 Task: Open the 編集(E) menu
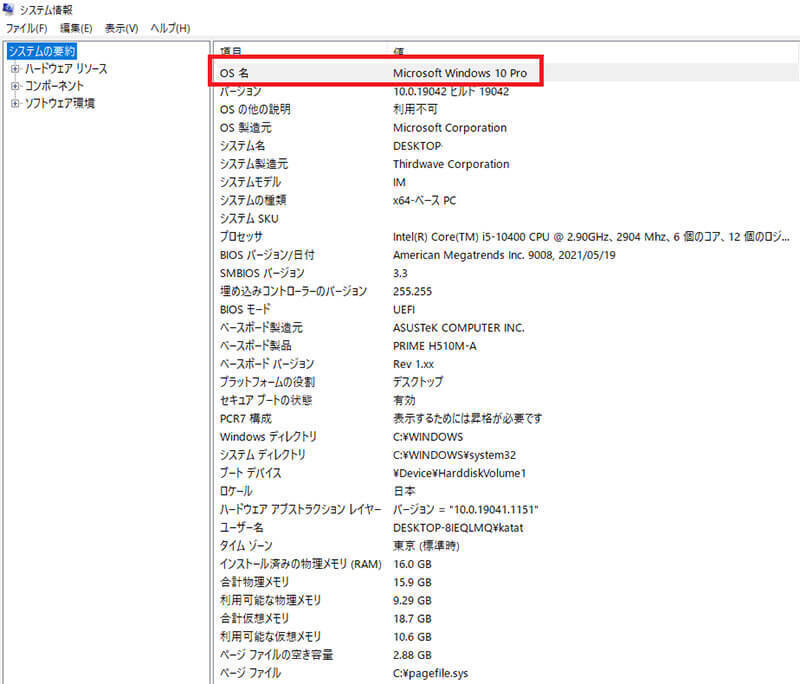pyautogui.click(x=74, y=28)
